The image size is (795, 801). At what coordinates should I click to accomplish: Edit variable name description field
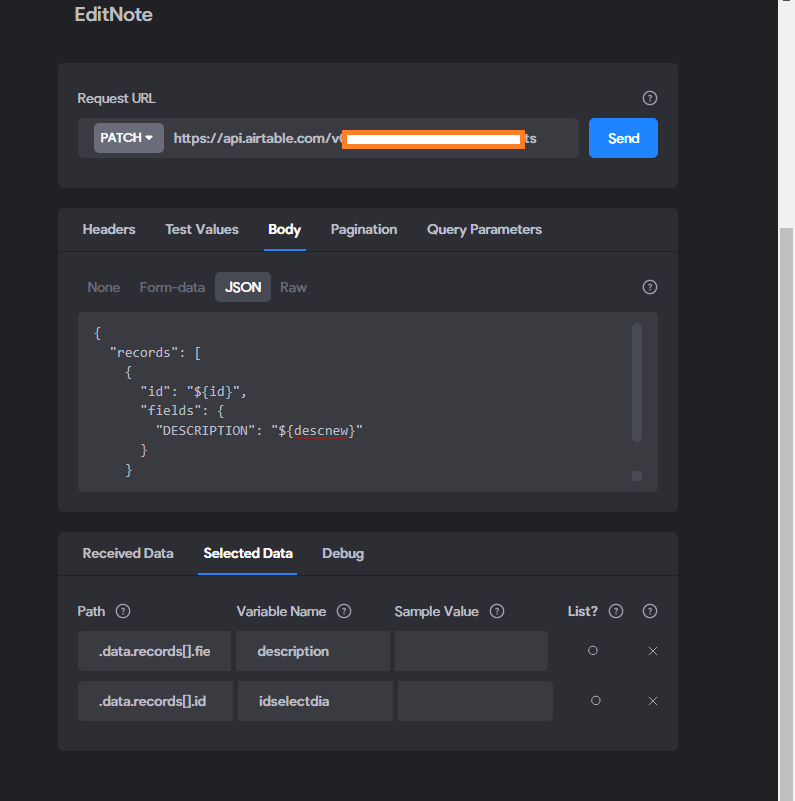[x=313, y=651]
